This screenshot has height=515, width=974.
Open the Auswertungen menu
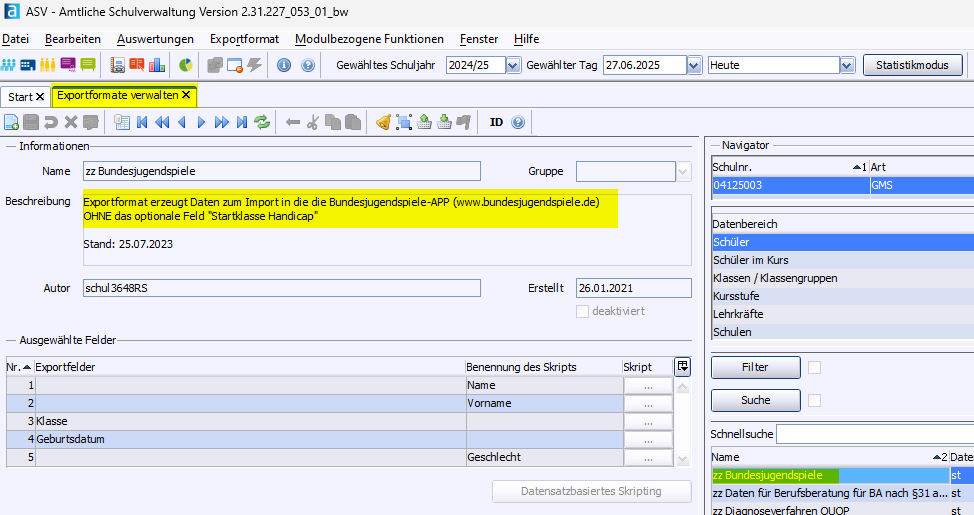click(x=155, y=39)
